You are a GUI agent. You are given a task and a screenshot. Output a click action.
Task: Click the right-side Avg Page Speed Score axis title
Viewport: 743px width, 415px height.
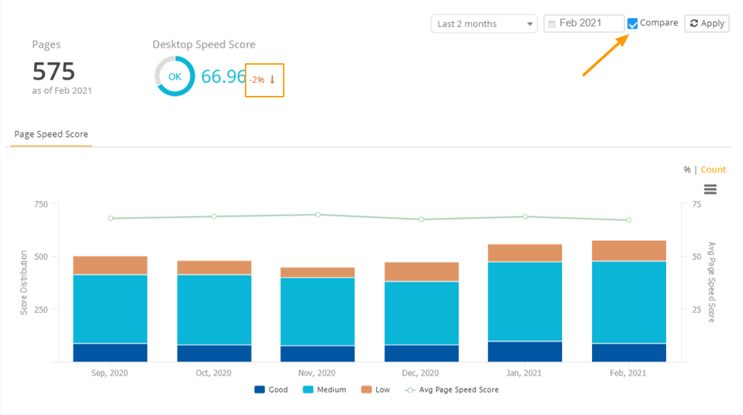pos(711,282)
